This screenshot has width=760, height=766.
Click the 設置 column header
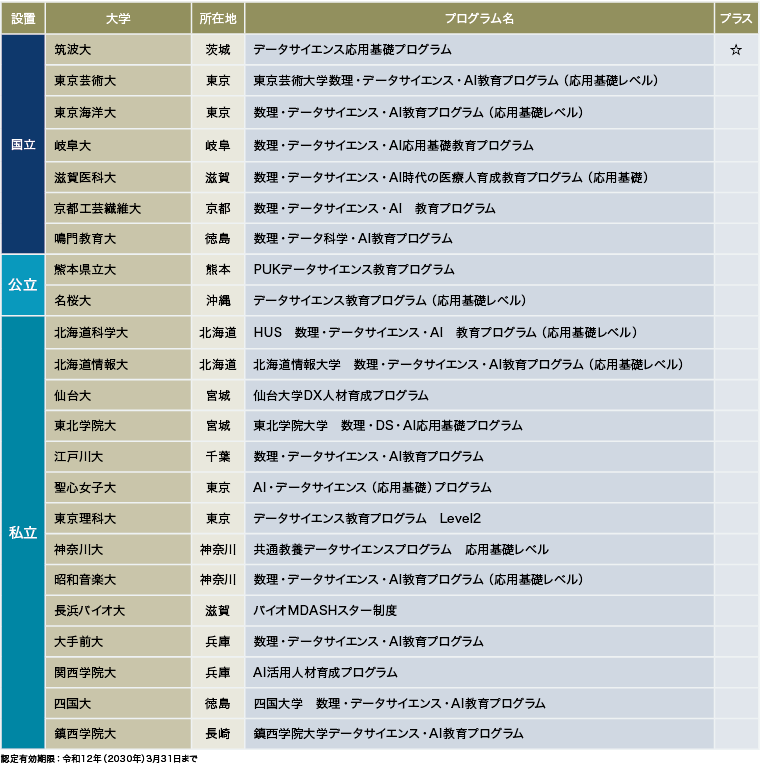pyautogui.click(x=23, y=19)
